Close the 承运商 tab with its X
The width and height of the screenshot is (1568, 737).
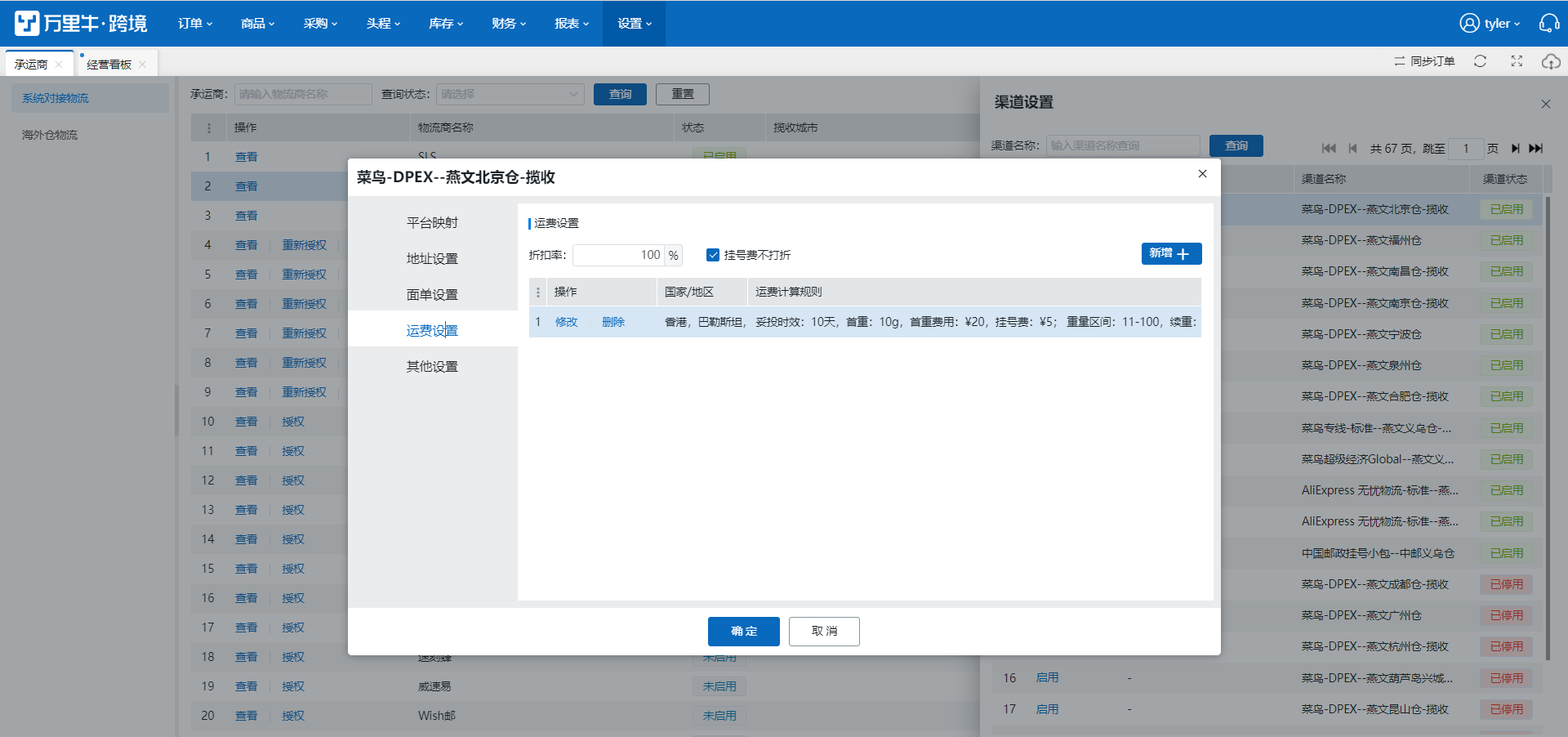59,65
